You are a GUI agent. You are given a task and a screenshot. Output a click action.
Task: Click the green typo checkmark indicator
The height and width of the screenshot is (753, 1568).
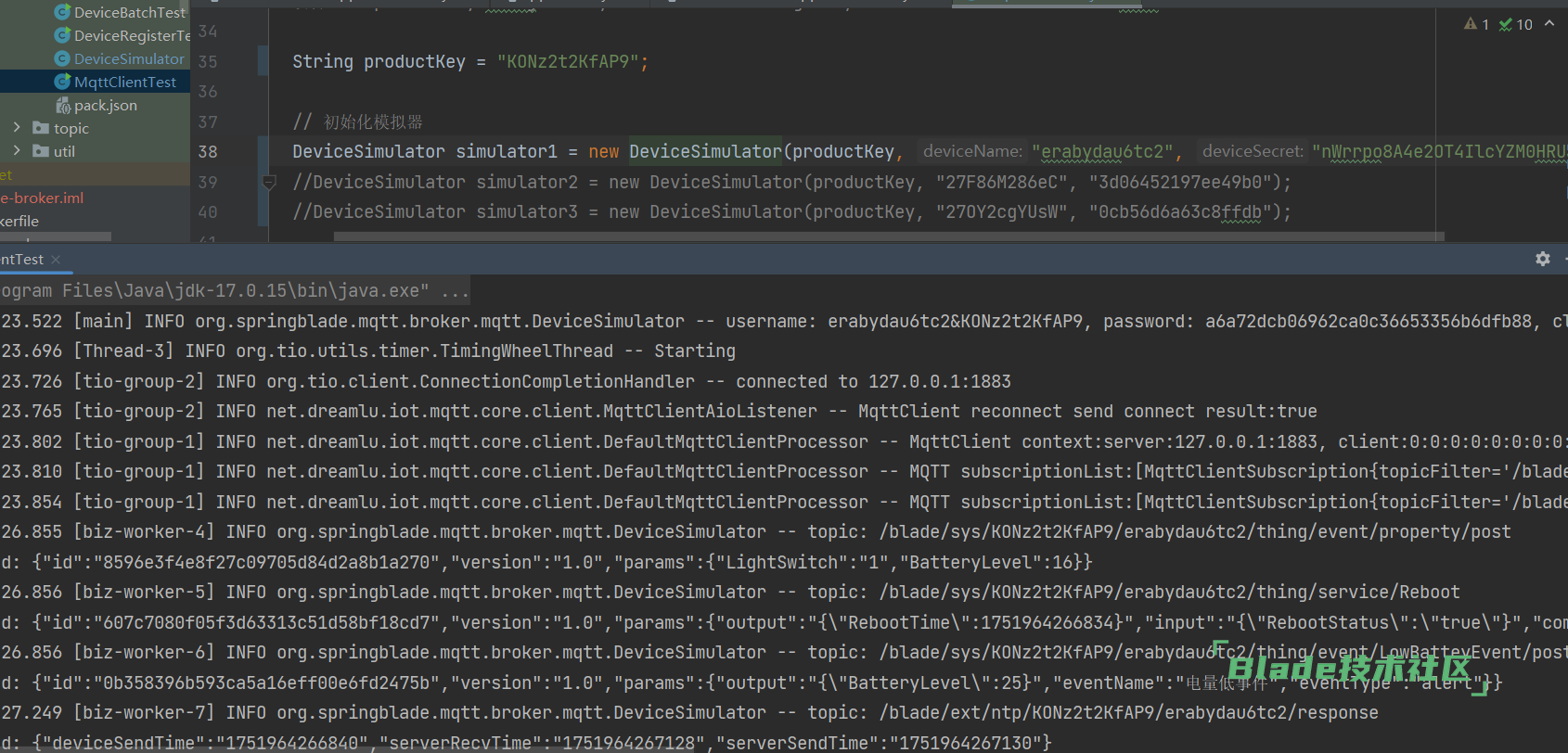1506,24
